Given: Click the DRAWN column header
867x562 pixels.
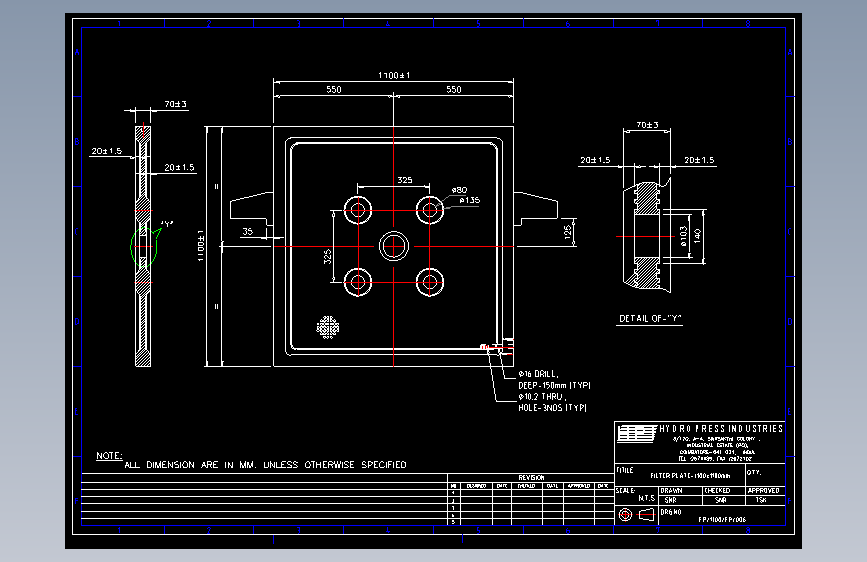Looking at the screenshot, I should pyautogui.click(x=671, y=491).
